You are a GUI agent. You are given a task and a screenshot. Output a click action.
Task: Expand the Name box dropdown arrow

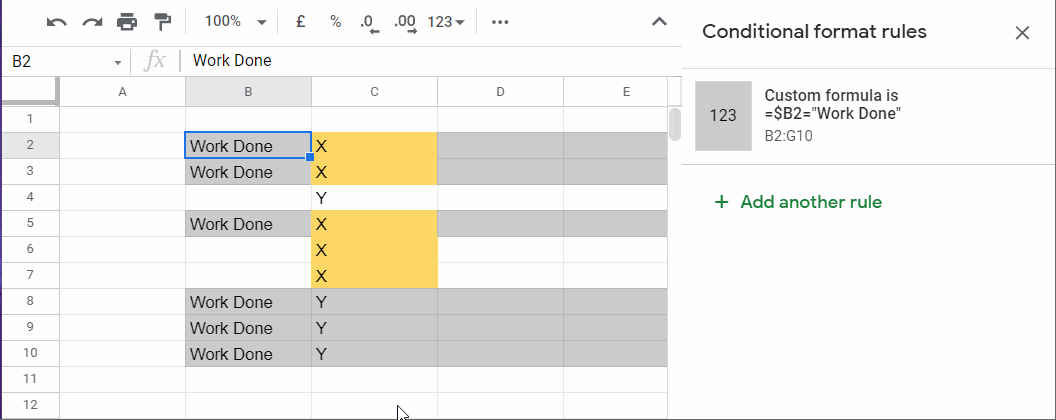point(118,61)
